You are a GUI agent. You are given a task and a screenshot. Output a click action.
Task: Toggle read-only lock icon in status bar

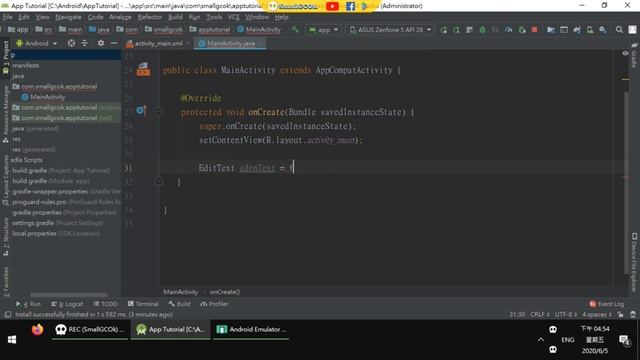tap(620, 314)
